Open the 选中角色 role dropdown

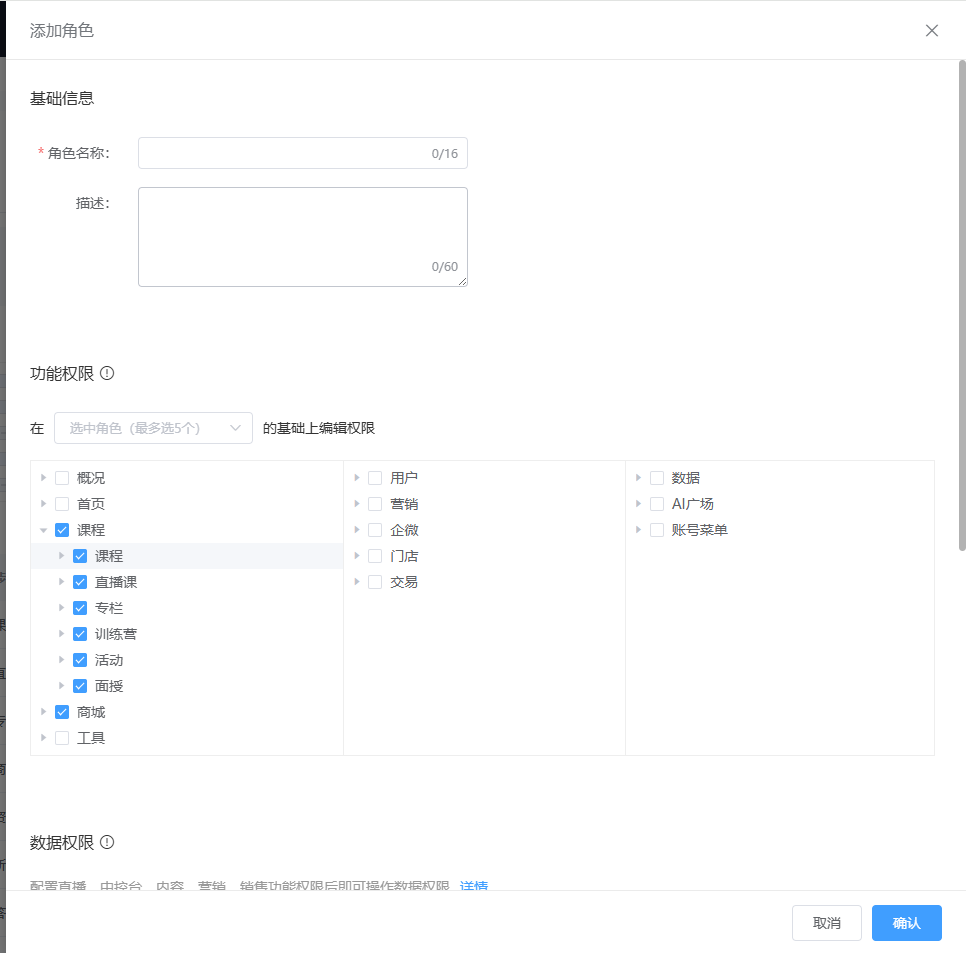152,427
